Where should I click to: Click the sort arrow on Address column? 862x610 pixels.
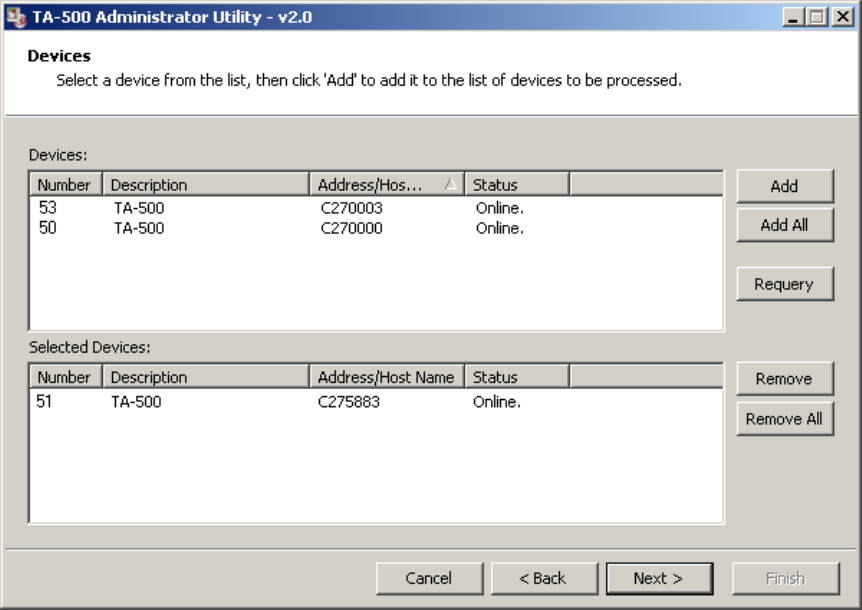pos(451,184)
